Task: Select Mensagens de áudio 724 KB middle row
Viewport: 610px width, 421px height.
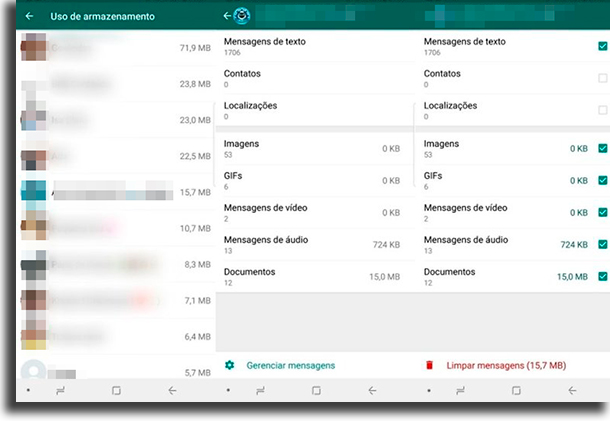Action: tap(315, 244)
